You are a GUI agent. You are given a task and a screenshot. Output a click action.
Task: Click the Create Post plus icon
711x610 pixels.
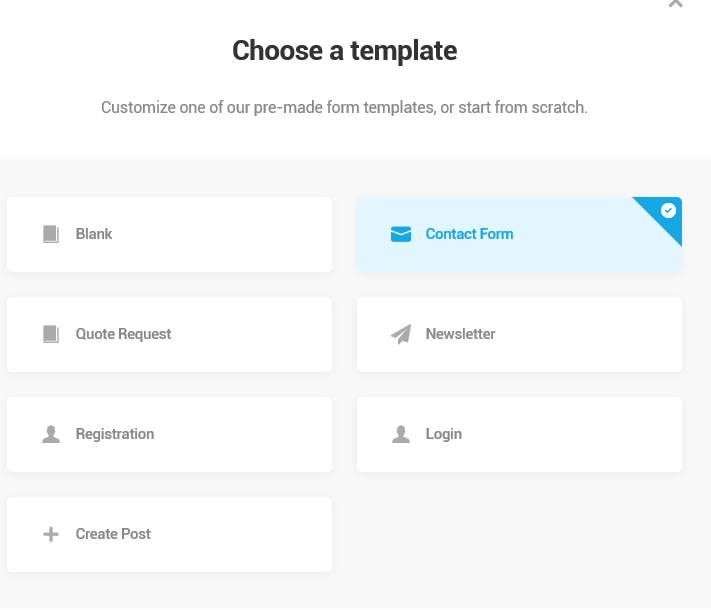[51, 534]
